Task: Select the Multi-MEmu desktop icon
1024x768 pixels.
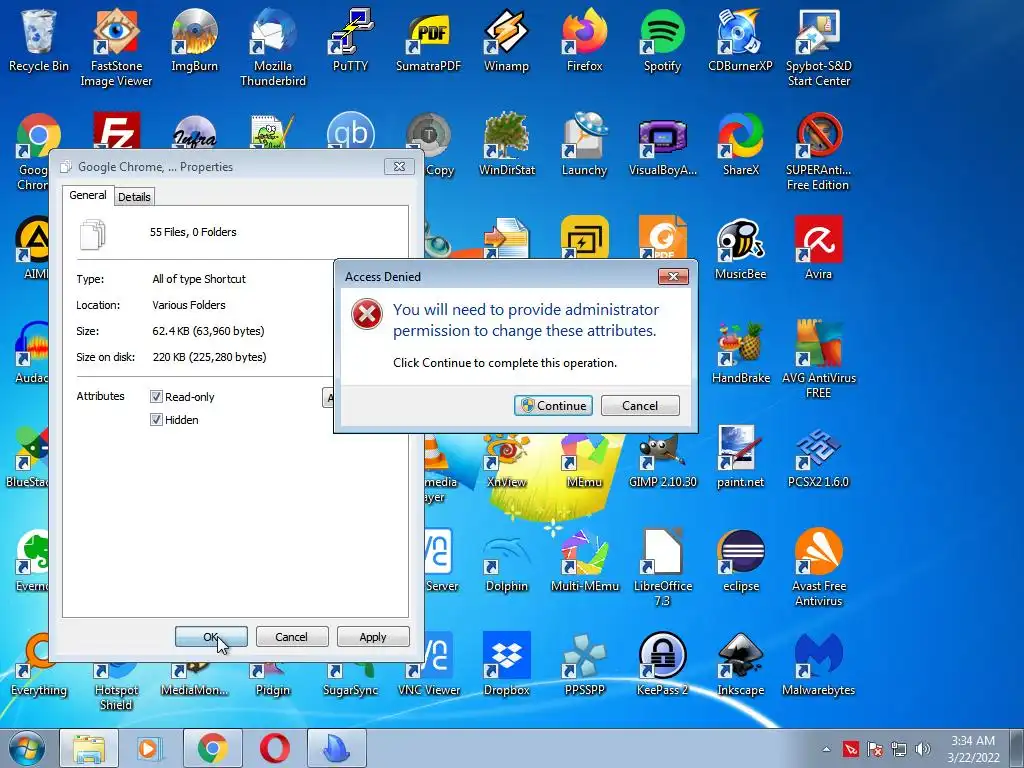Action: point(584,560)
